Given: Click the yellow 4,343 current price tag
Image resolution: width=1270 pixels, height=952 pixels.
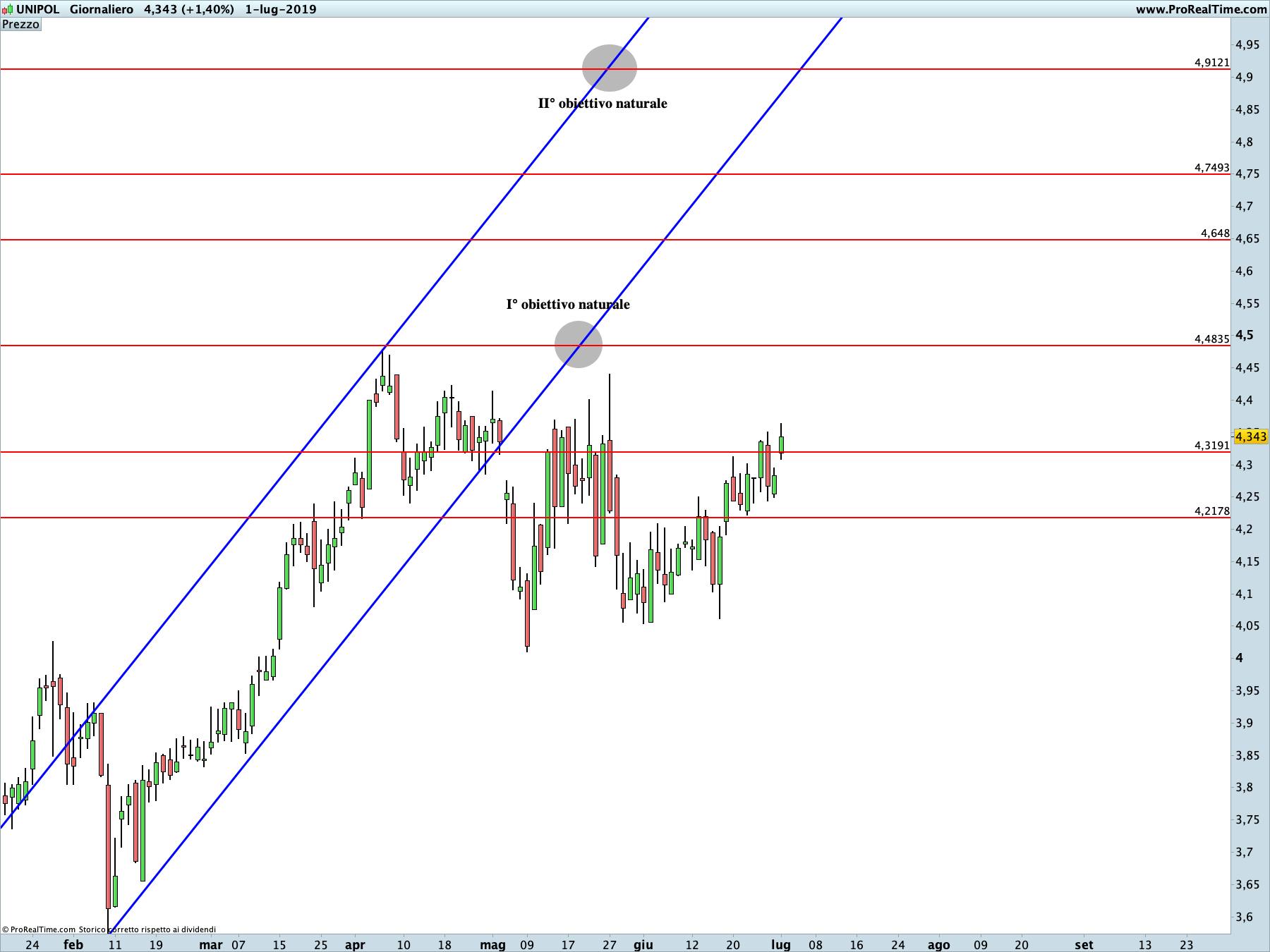Looking at the screenshot, I should pos(1251,437).
